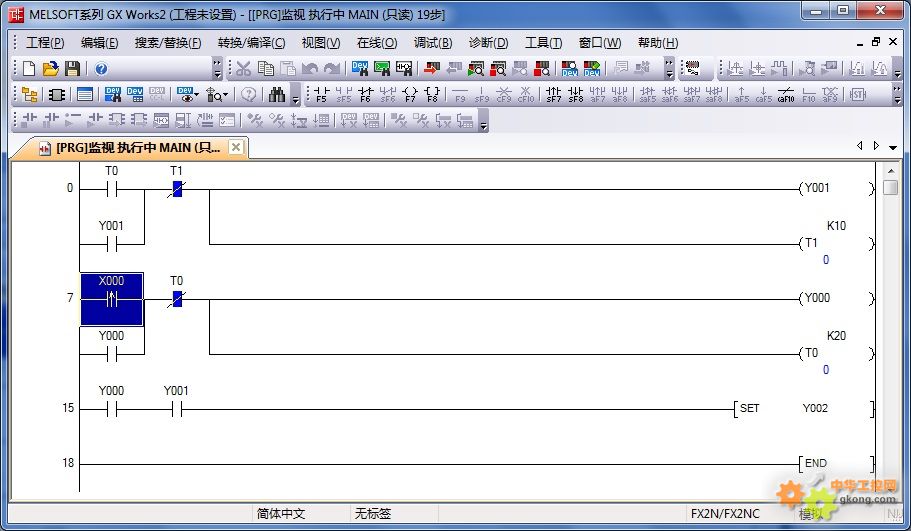This screenshot has height=531, width=911.
Task: Click the large binoculars find icon
Action: coord(277,94)
